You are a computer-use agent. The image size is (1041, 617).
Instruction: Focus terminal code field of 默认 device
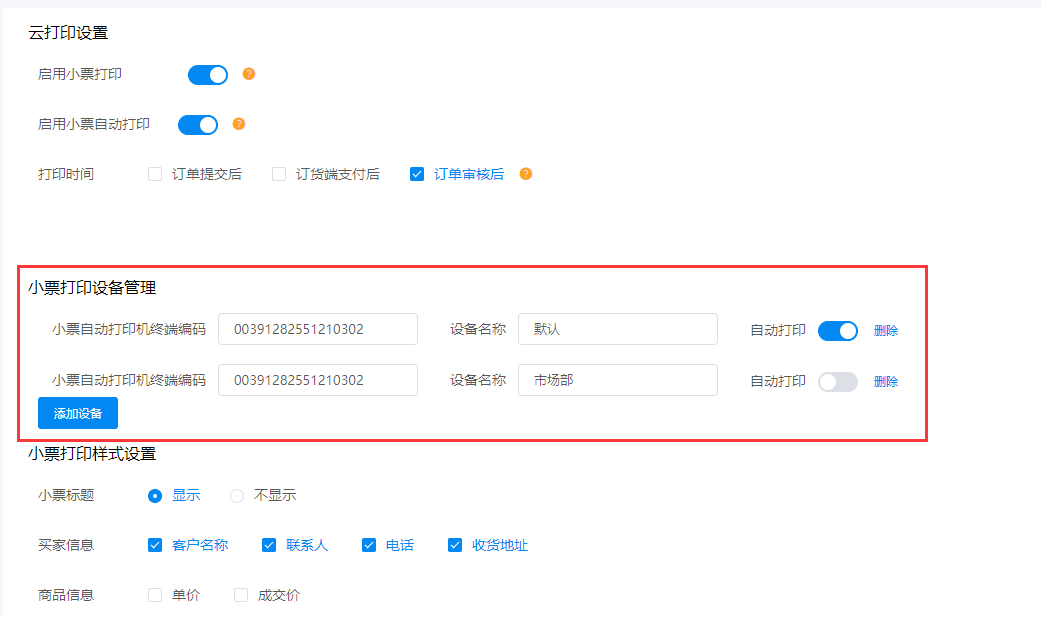click(x=317, y=329)
